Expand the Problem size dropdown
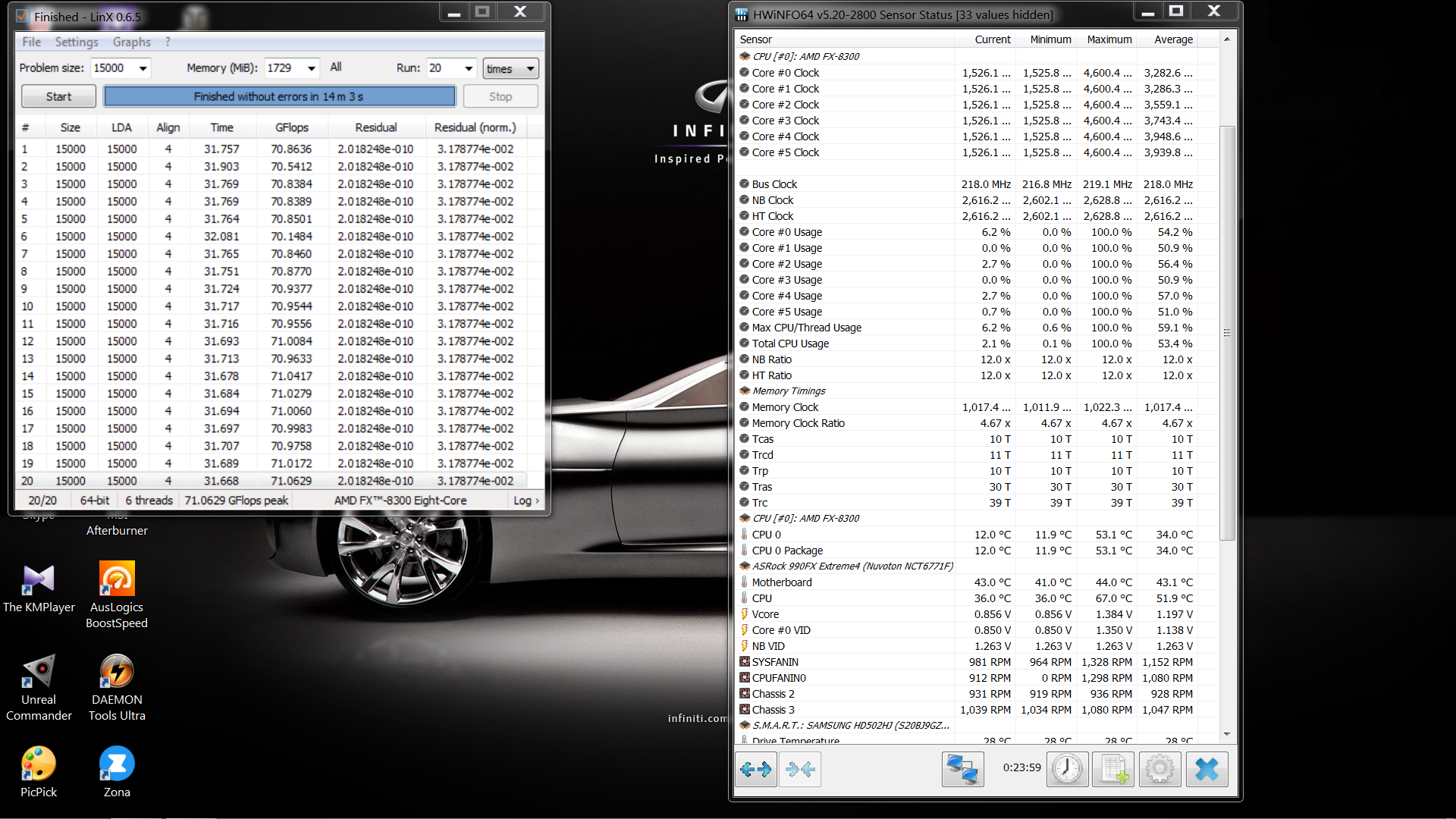1456x819 pixels. click(143, 68)
